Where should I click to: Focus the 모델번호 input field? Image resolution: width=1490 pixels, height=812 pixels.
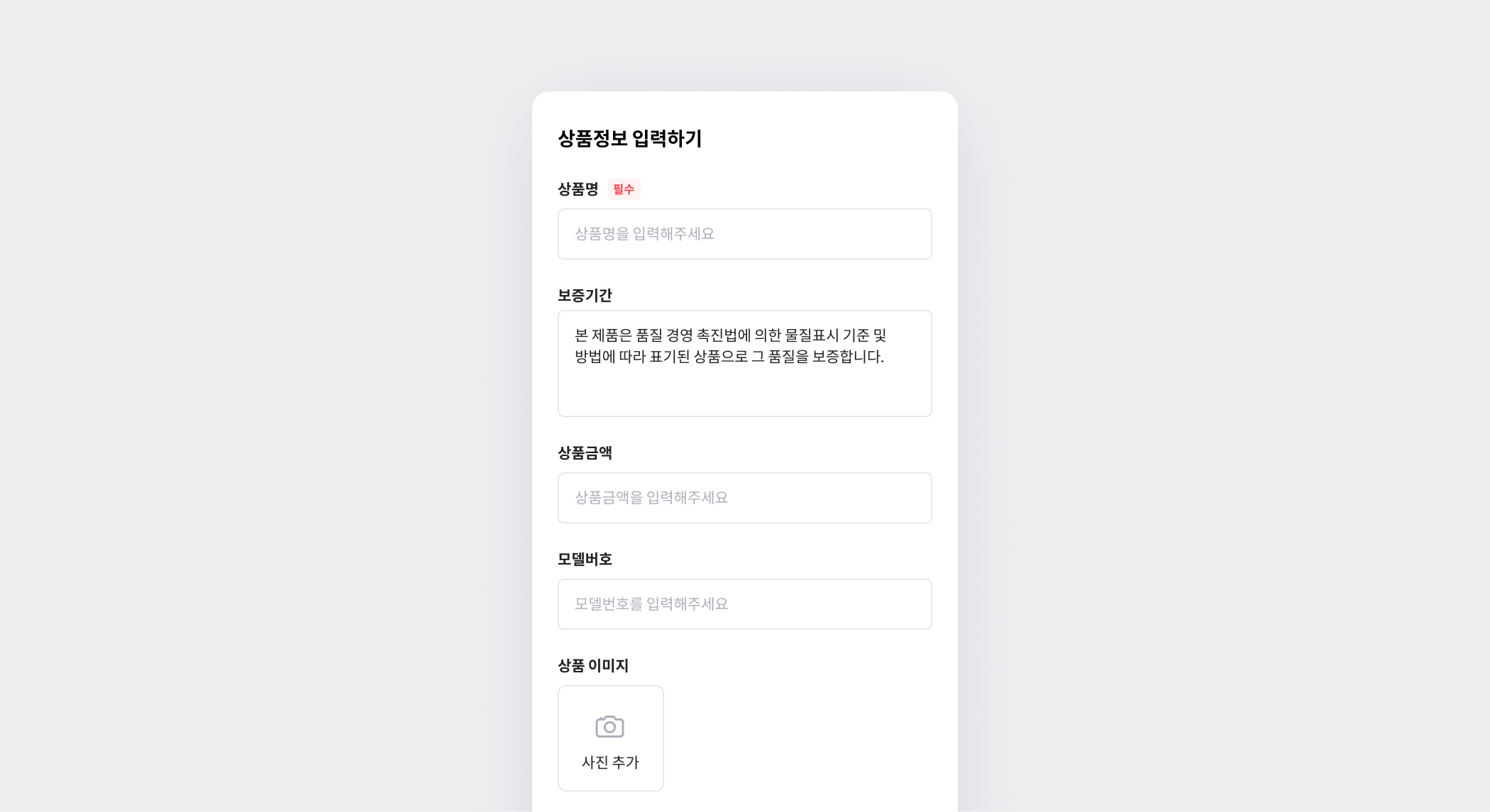tap(744, 604)
